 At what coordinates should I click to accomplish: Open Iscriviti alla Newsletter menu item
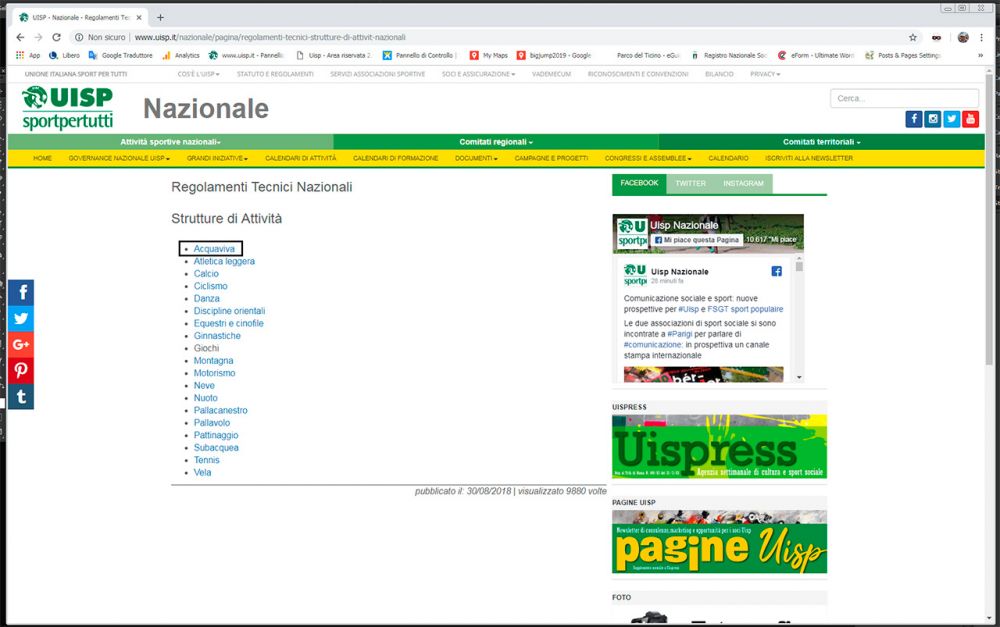pos(809,158)
